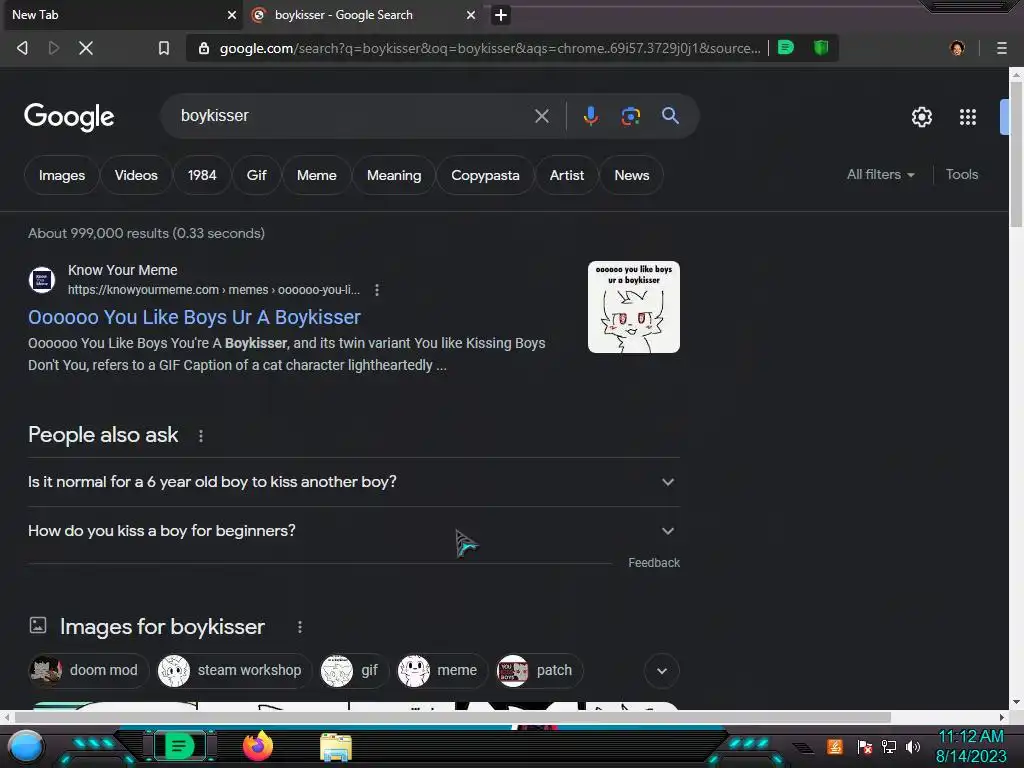This screenshot has height=768, width=1024.
Task: Close the New Tab tab
Action: (231, 15)
